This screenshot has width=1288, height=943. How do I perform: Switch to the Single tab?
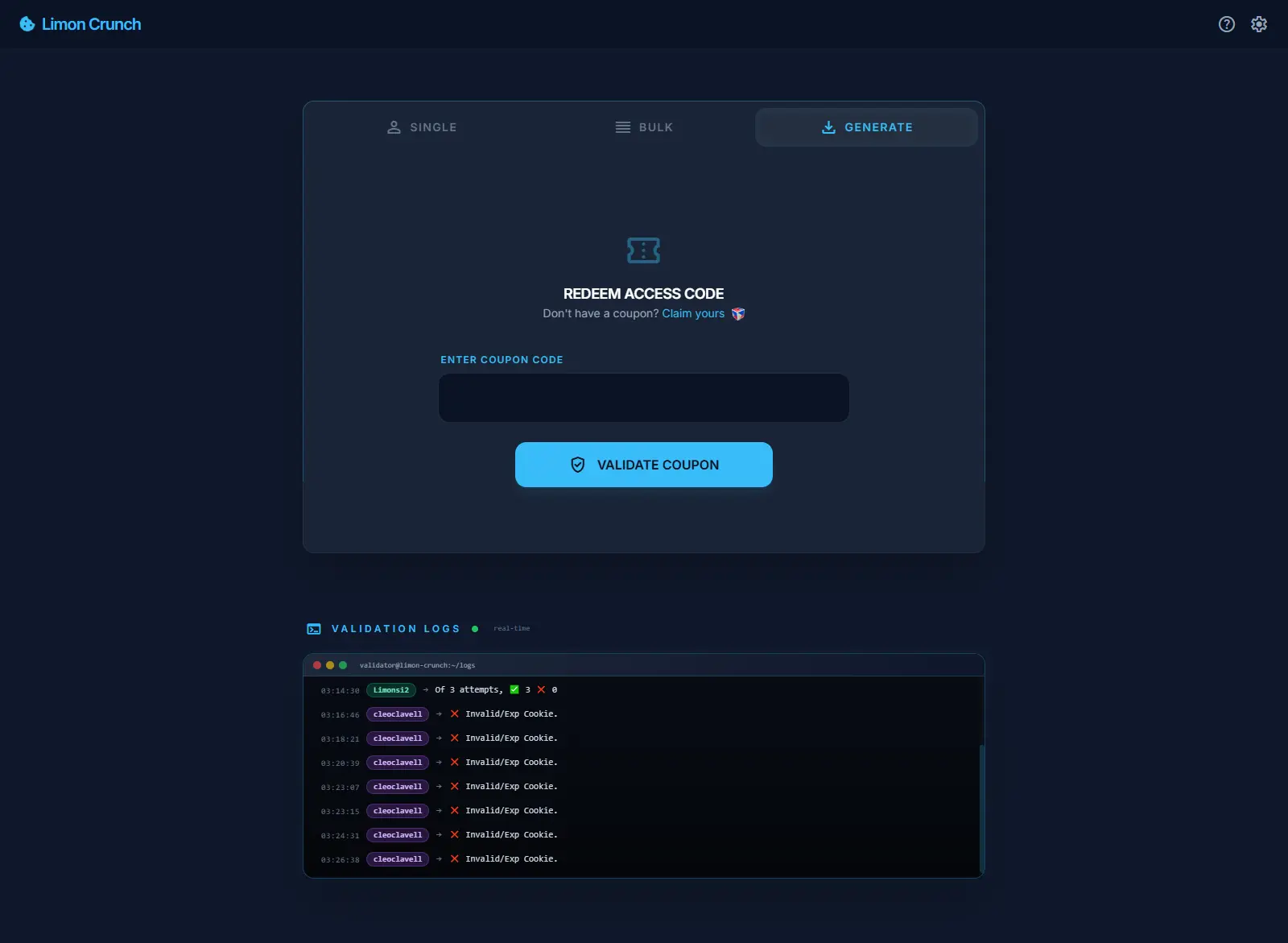tap(421, 127)
